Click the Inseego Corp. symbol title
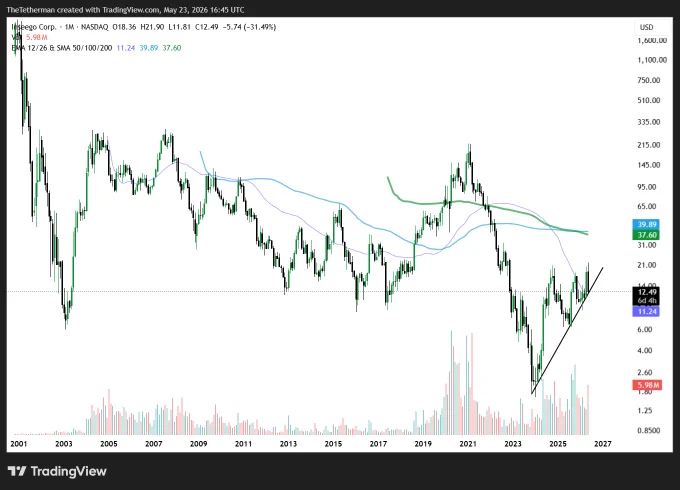Viewport: 680px width, 490px height. pyautogui.click(x=34, y=27)
